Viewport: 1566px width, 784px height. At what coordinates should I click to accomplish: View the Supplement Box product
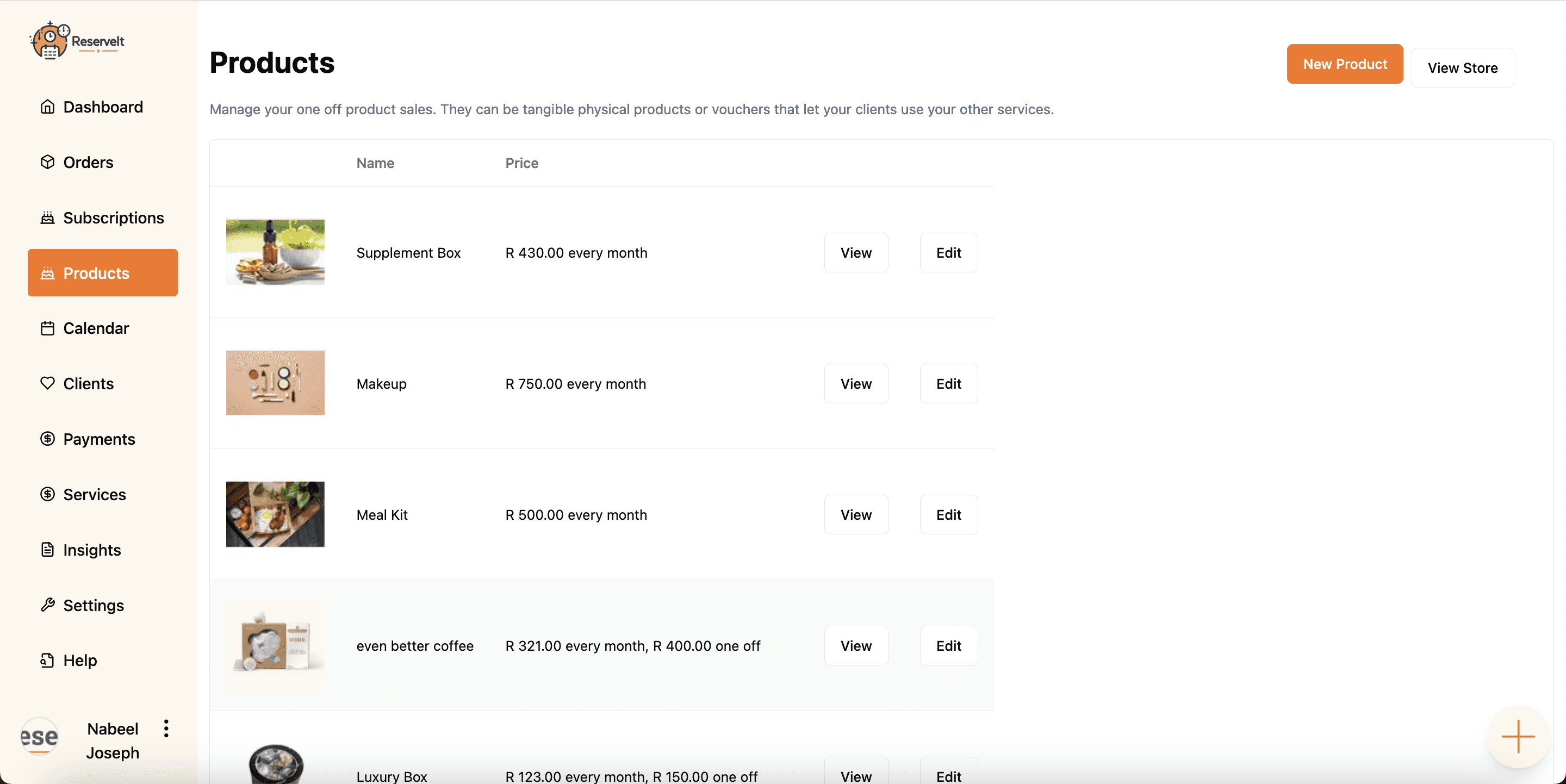tap(856, 252)
